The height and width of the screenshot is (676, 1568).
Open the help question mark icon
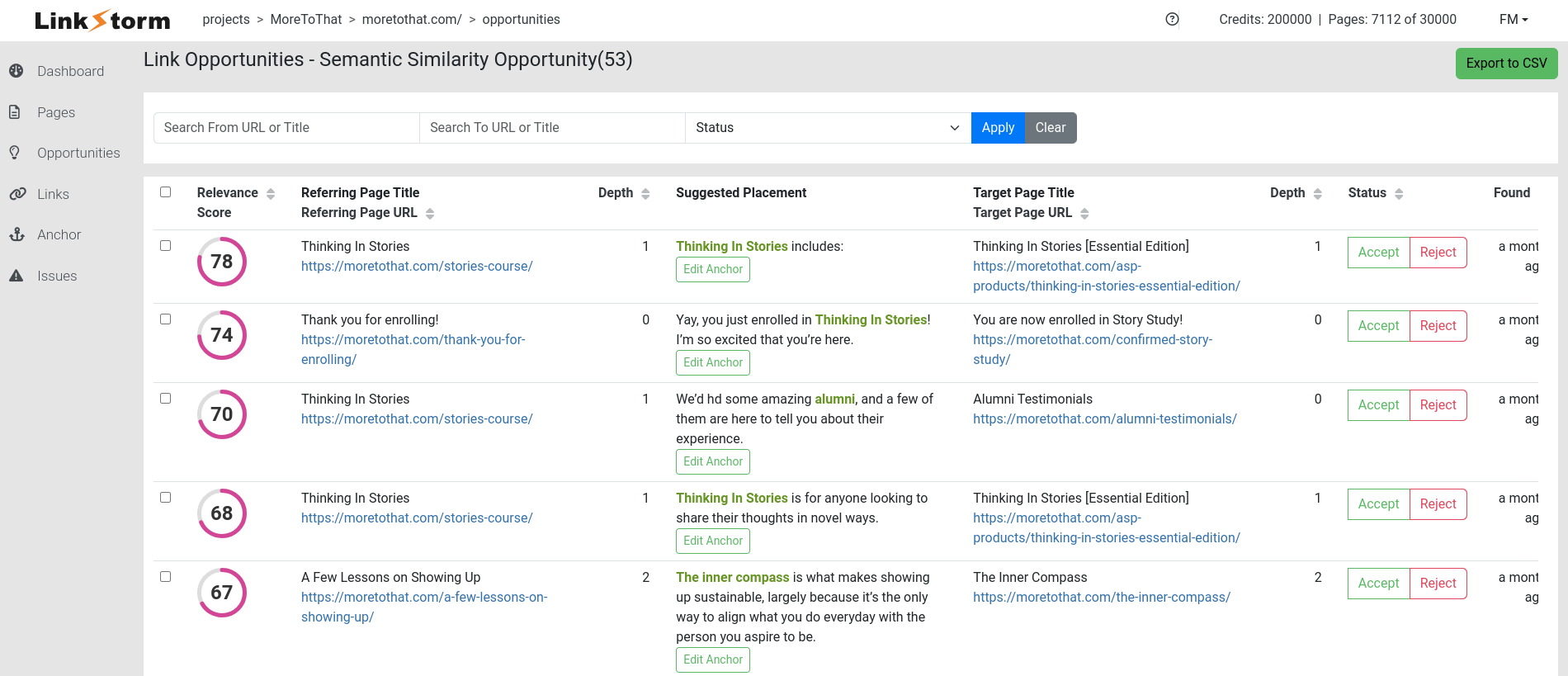[x=1172, y=19]
